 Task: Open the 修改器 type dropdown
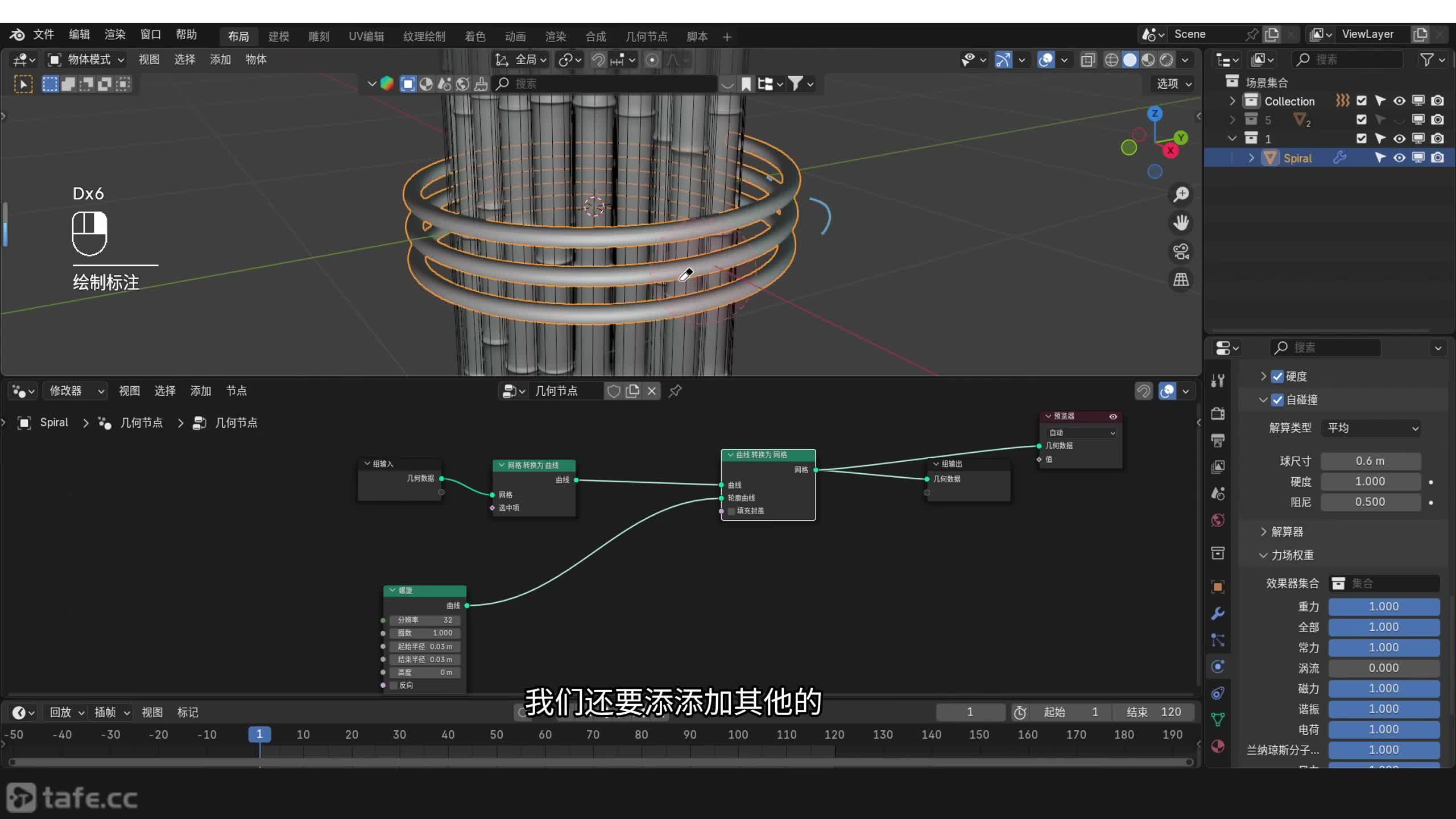tap(75, 391)
